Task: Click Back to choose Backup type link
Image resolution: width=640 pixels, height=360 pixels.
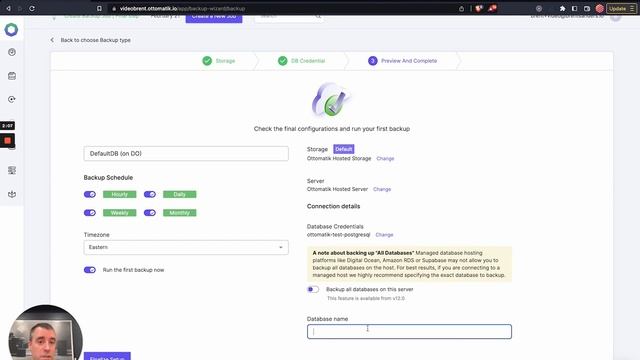Action: tap(96, 40)
